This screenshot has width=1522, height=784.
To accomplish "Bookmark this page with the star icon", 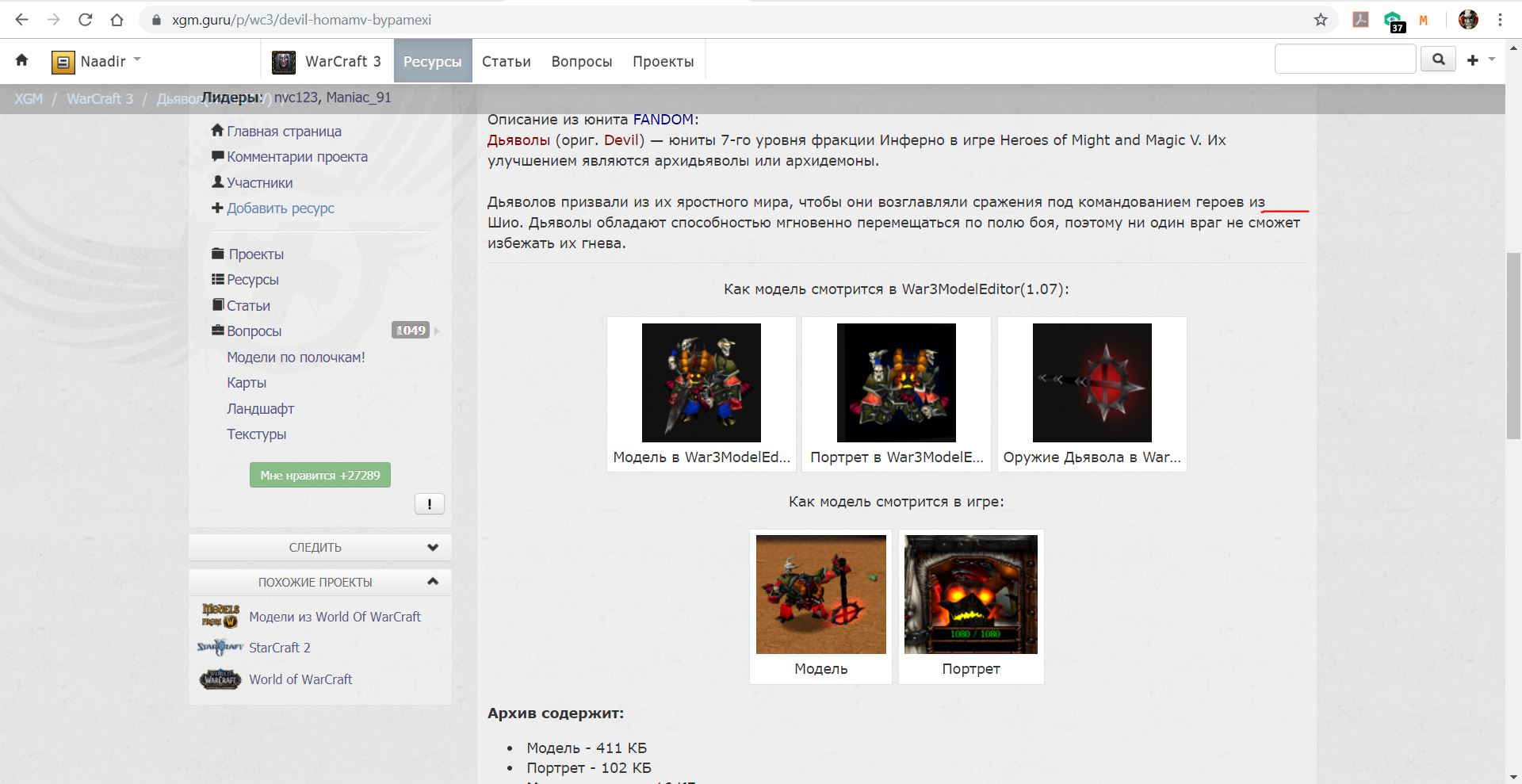I will [x=1321, y=20].
